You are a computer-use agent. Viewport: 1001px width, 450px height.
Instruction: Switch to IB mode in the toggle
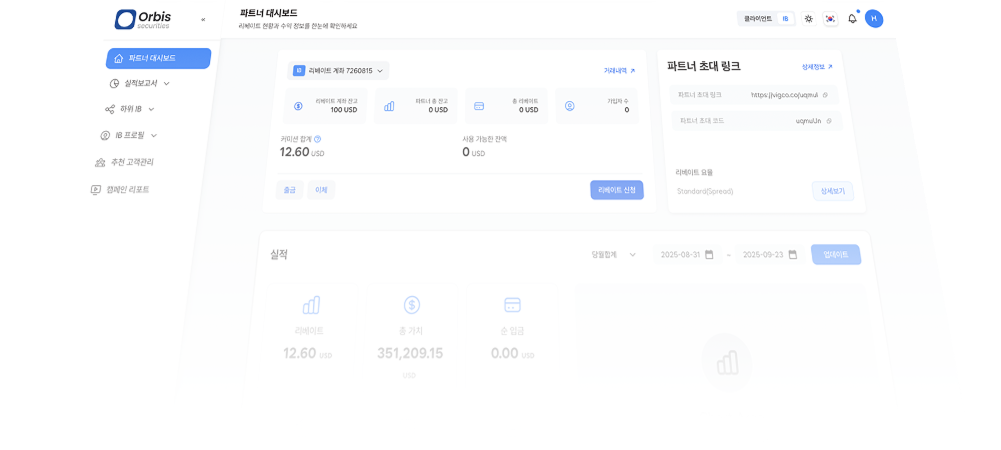click(x=785, y=19)
